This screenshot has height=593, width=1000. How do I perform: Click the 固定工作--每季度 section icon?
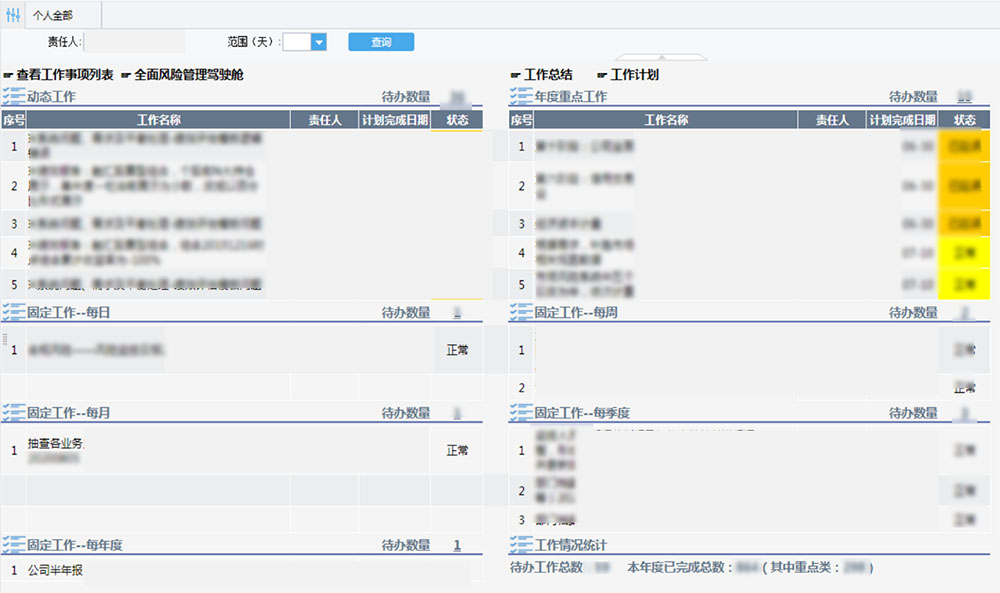(521, 412)
